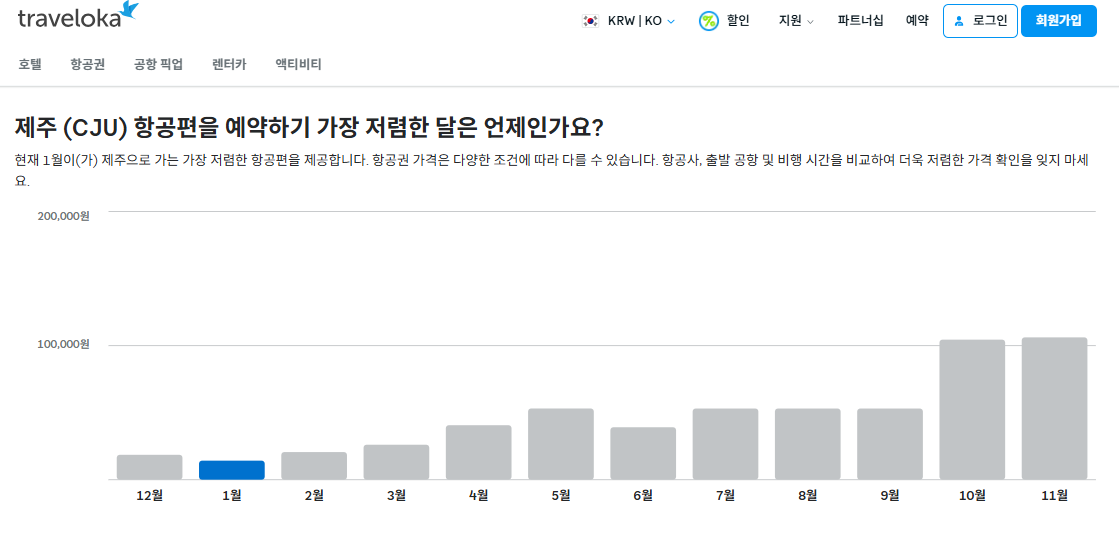Open the 예약 bookings link

[917, 21]
